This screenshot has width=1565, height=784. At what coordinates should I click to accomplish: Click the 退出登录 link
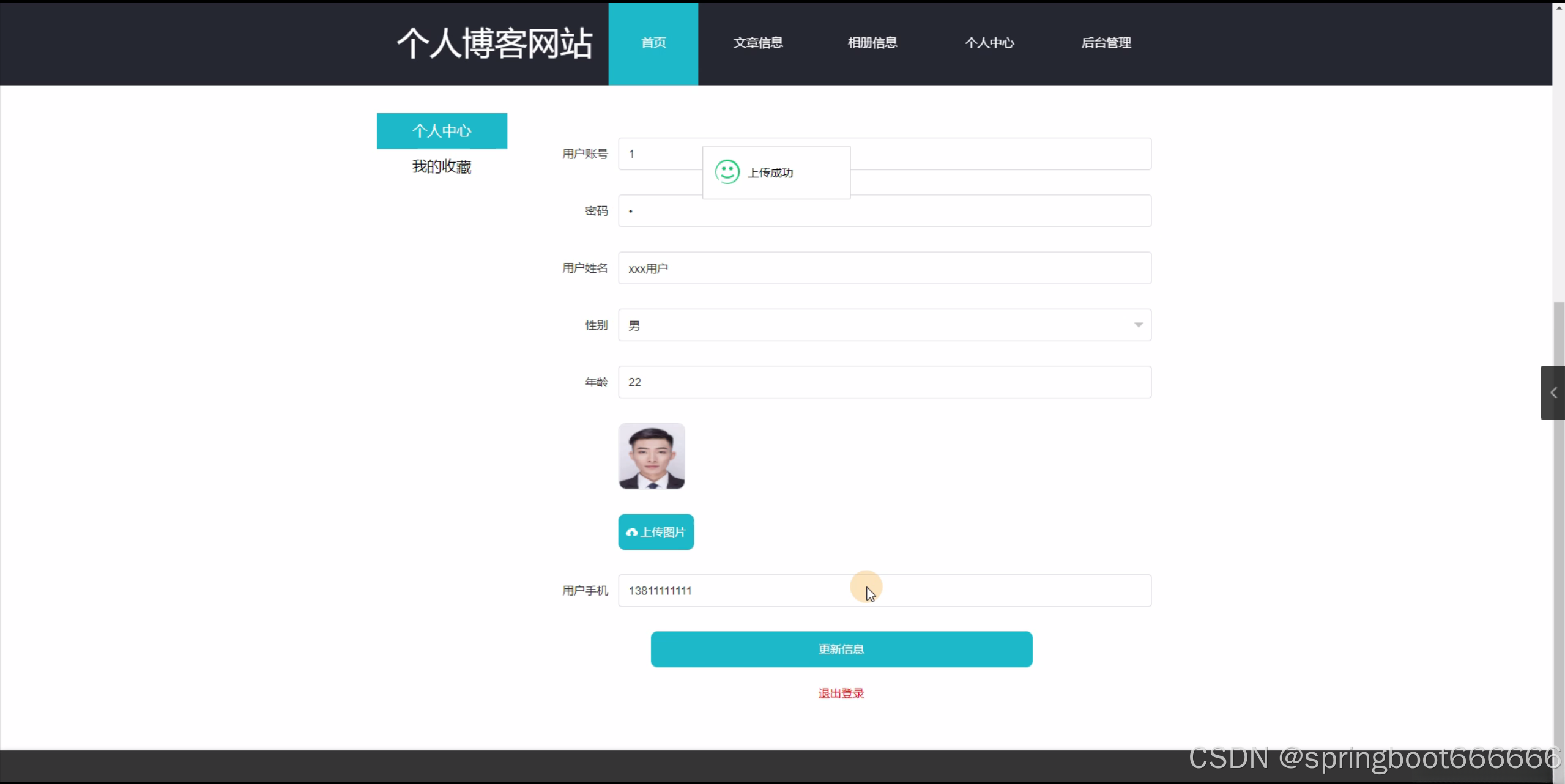point(841,693)
